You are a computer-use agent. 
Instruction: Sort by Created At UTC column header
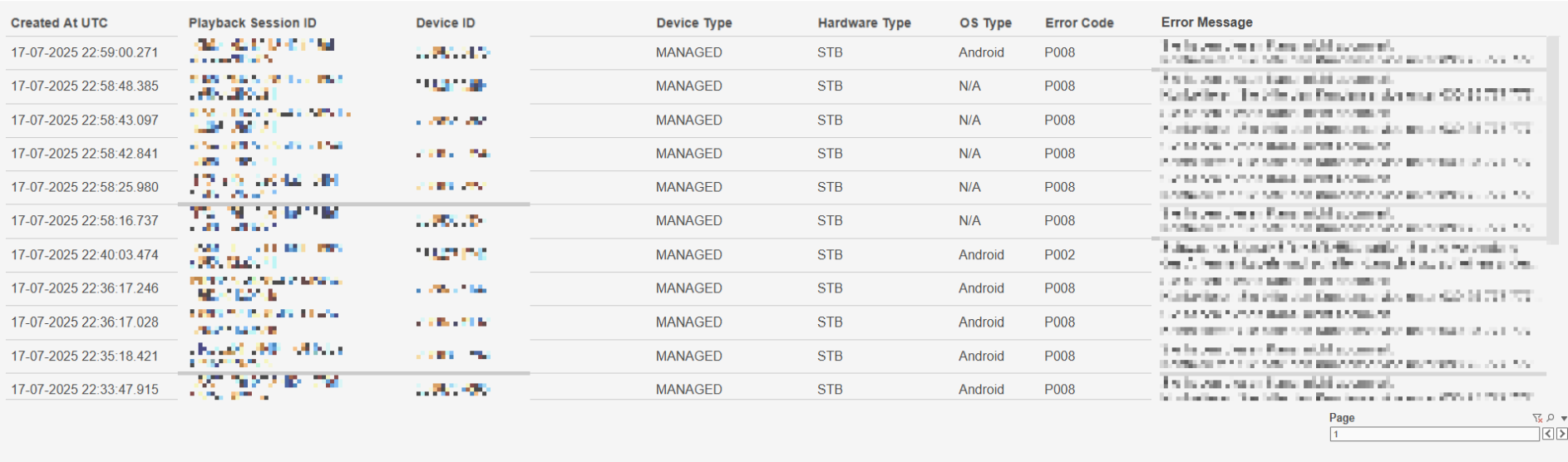59,23
